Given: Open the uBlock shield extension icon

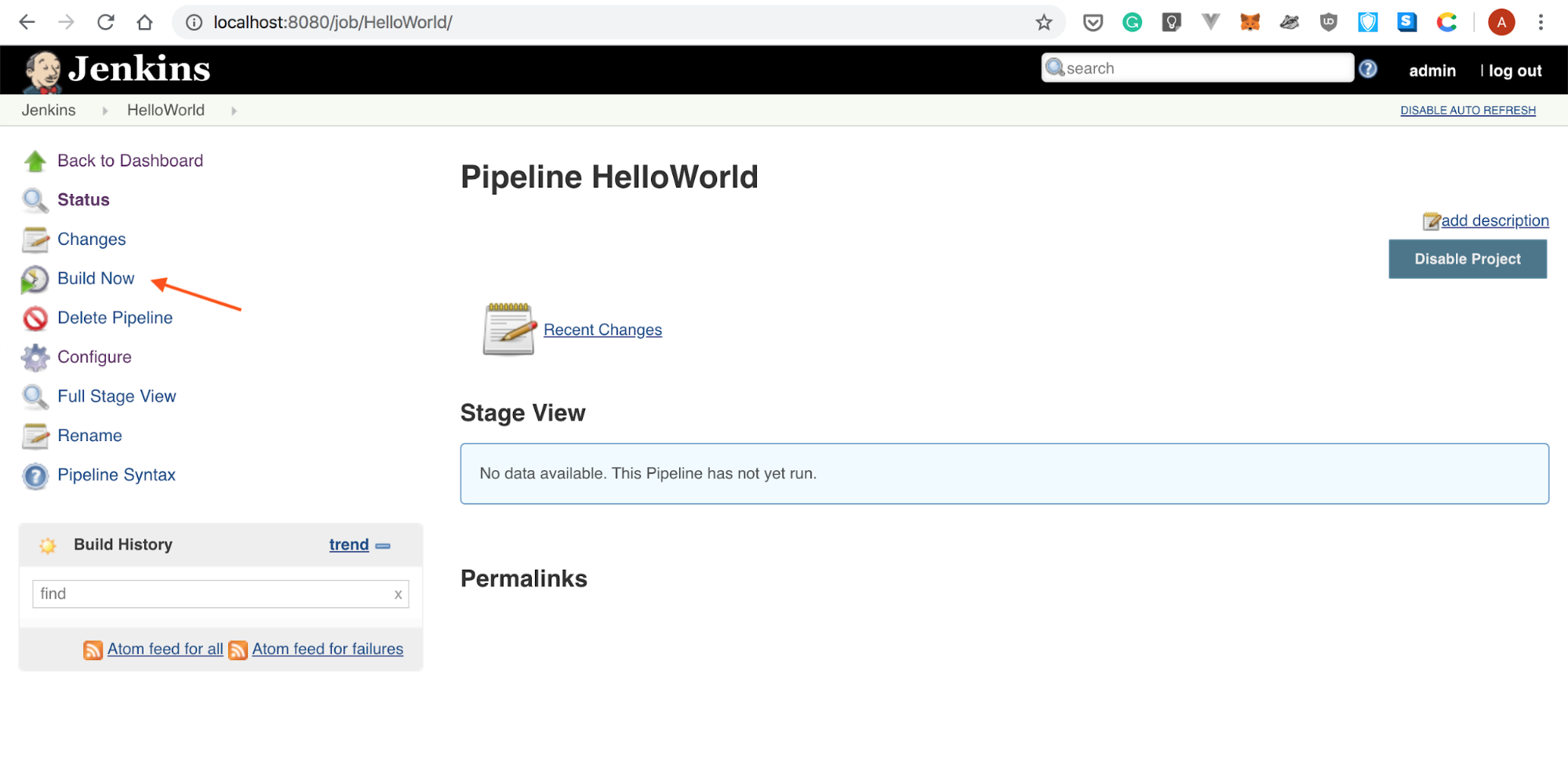Looking at the screenshot, I should tap(1328, 23).
